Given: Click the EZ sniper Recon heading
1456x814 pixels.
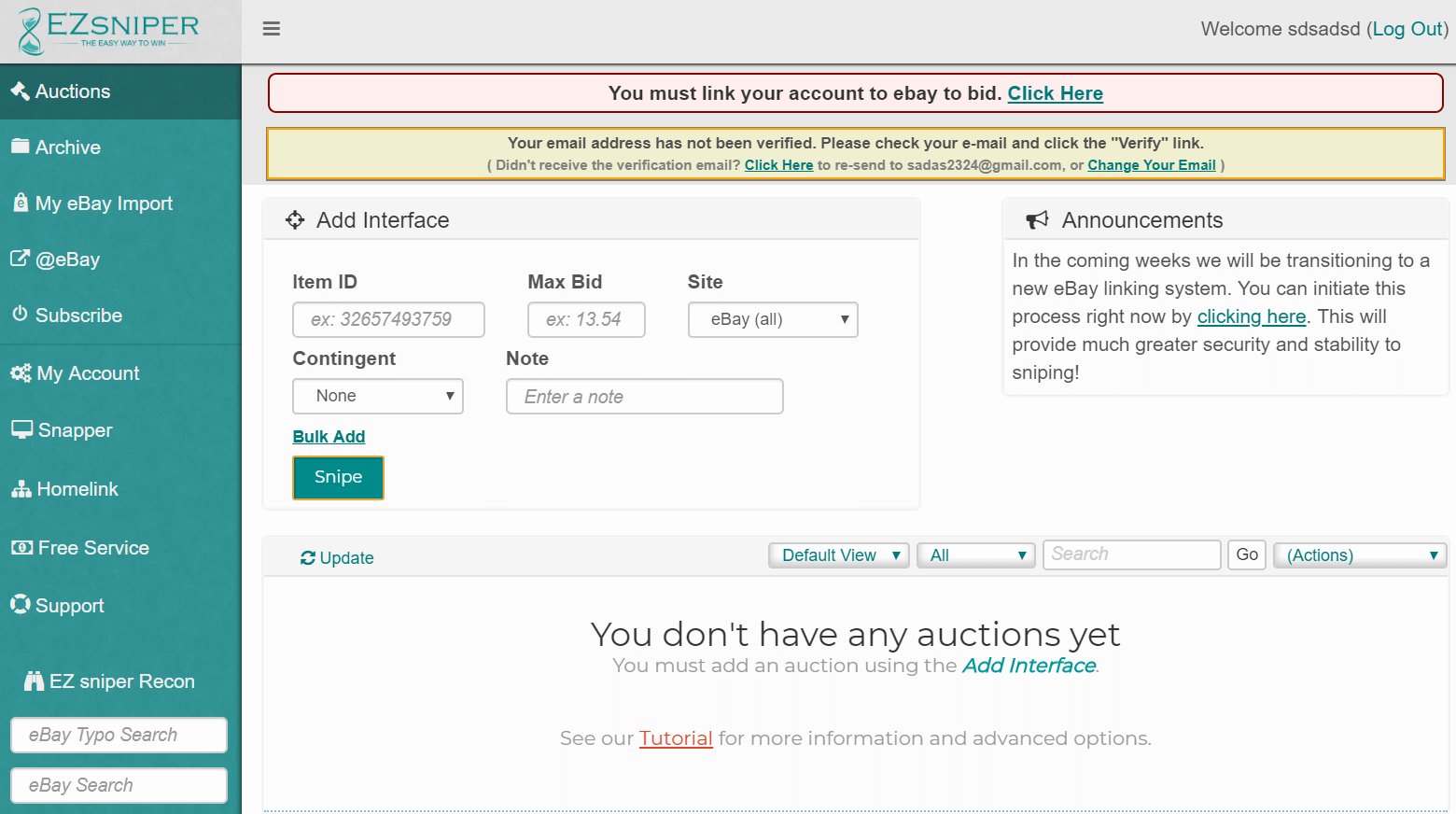Looking at the screenshot, I should [x=122, y=681].
